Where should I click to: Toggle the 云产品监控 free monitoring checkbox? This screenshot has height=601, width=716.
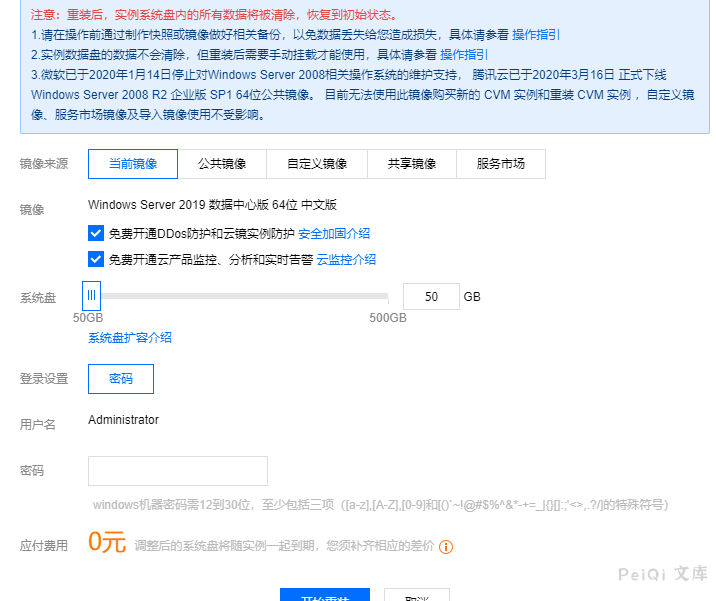click(x=96, y=259)
